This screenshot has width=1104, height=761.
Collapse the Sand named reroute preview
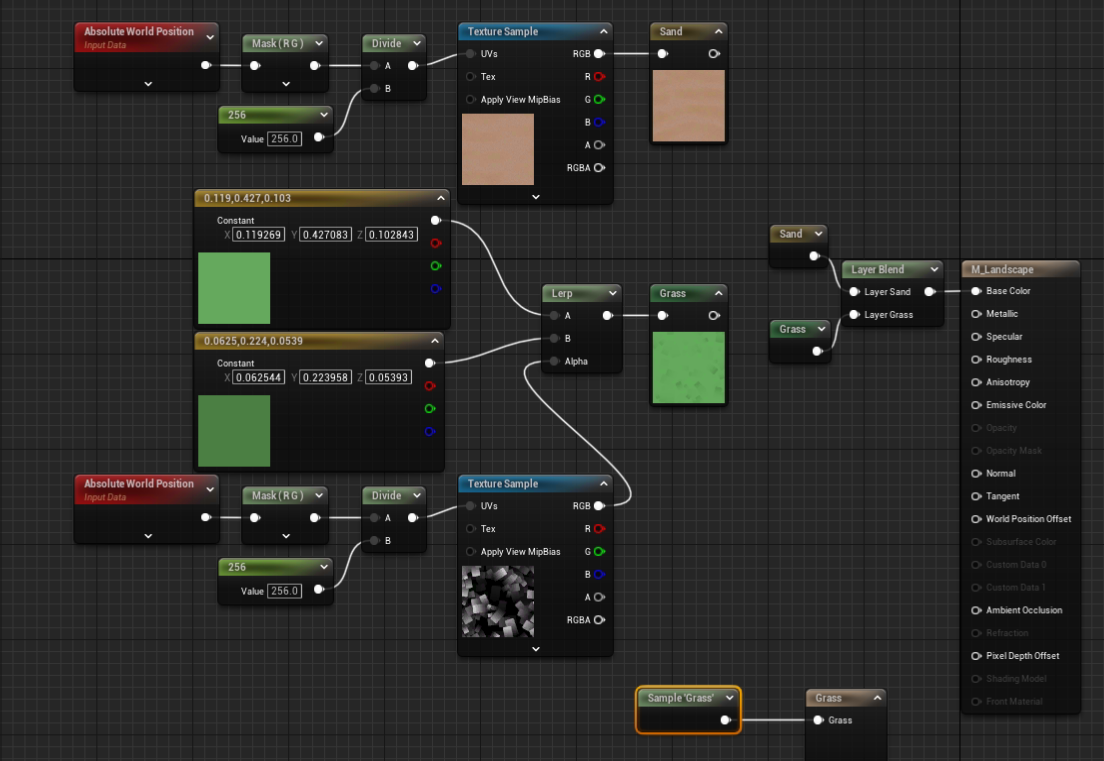coord(718,31)
